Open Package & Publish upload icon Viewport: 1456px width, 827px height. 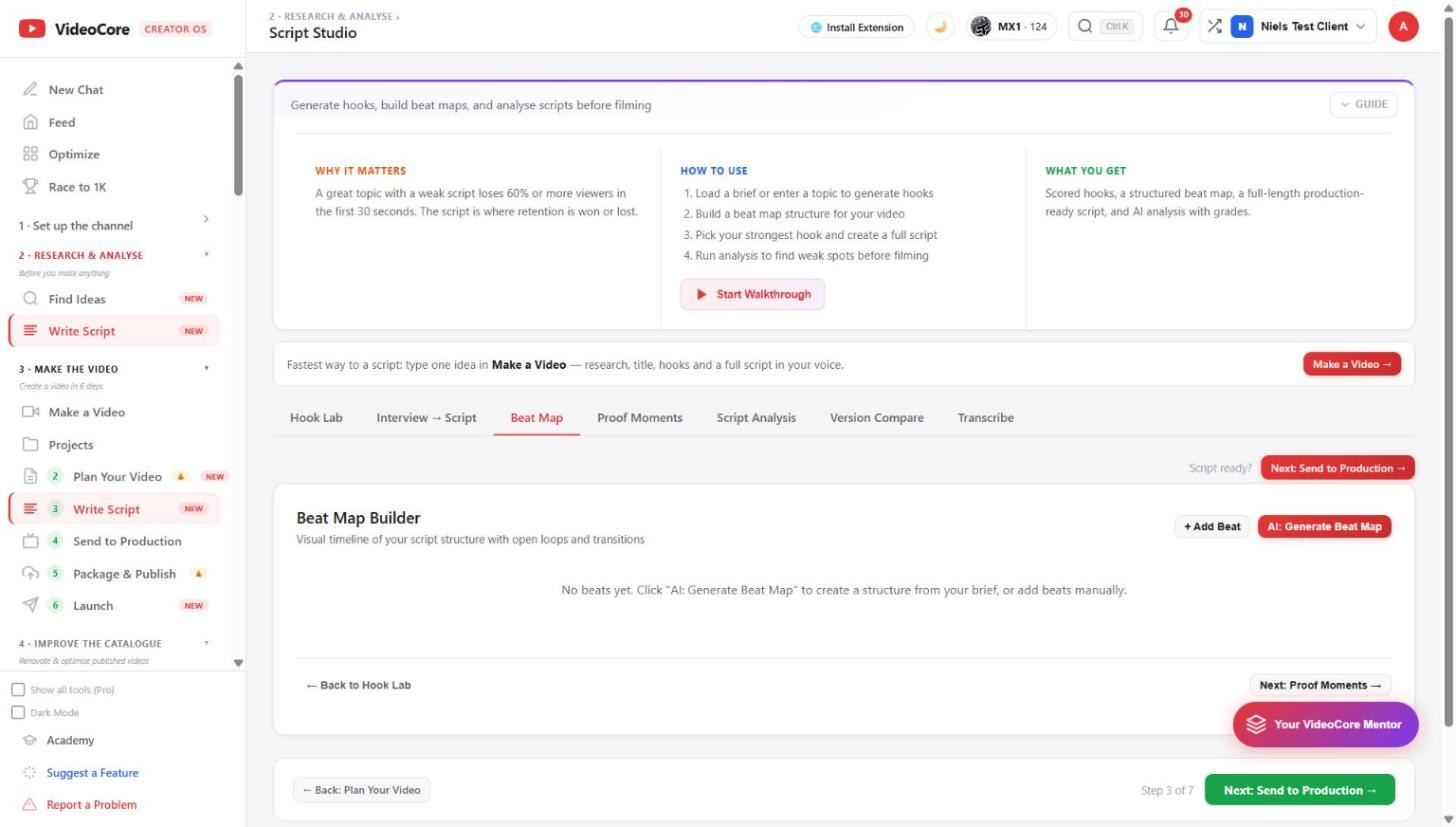pyautogui.click(x=30, y=574)
